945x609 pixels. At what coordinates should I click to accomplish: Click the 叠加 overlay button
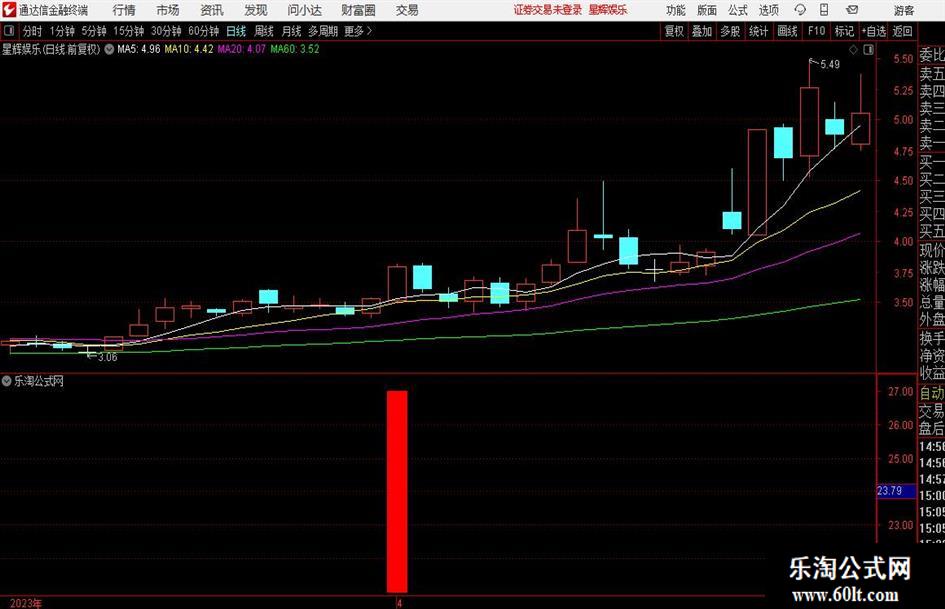pyautogui.click(x=702, y=31)
